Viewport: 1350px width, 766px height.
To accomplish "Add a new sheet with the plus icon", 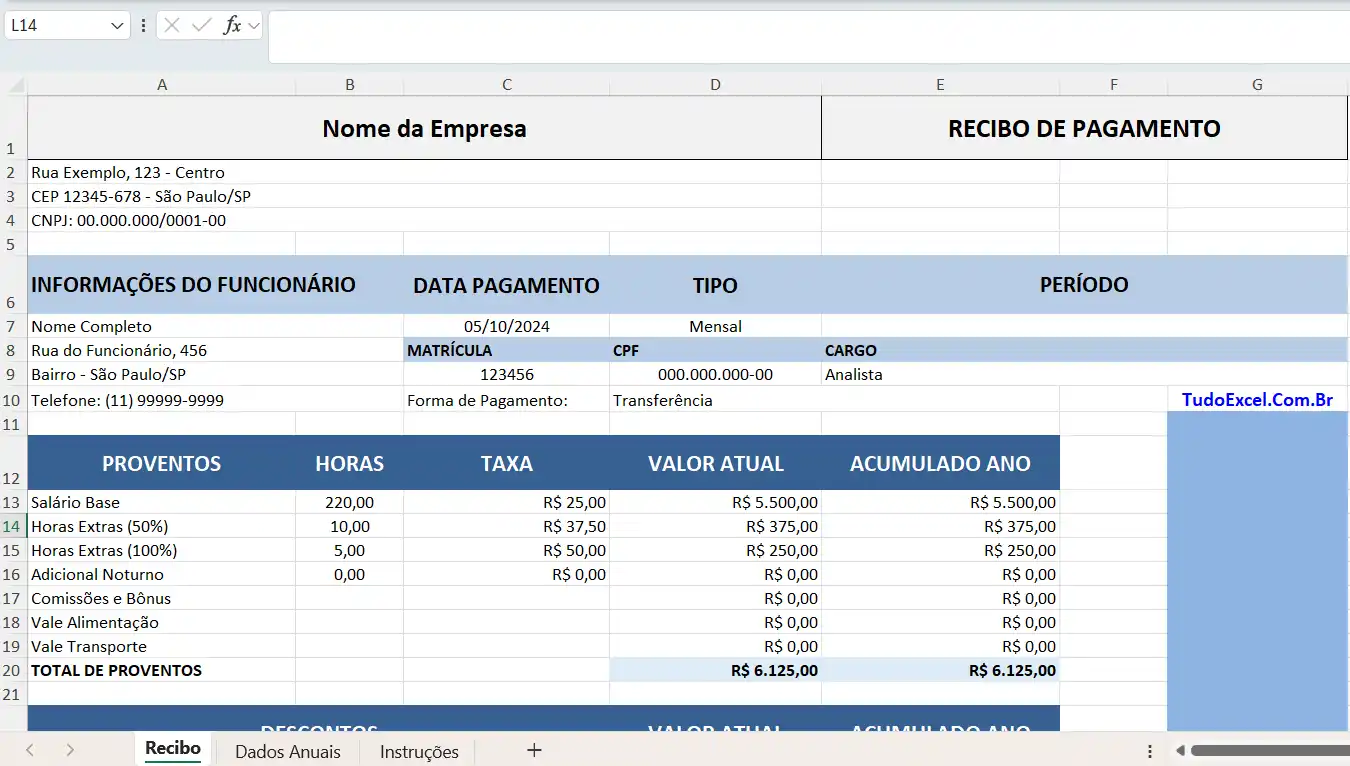I will 534,749.
